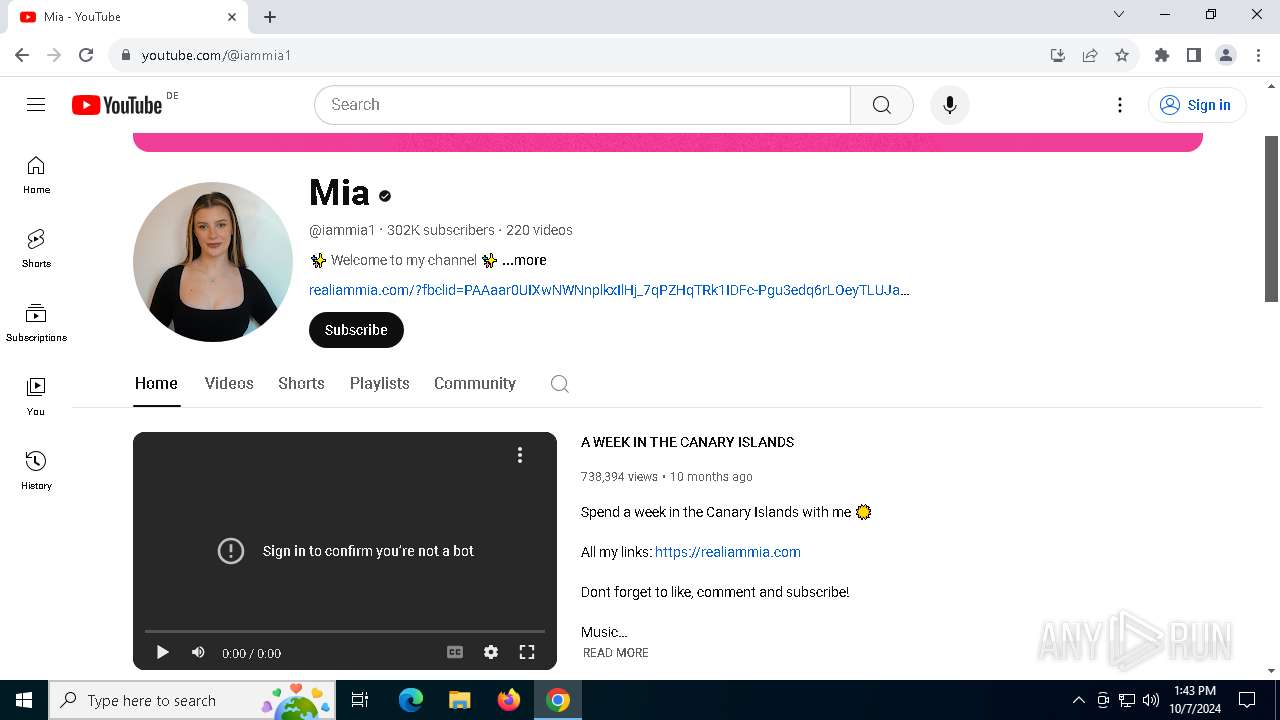Open Chrome extensions puzzle icon
The height and width of the screenshot is (720, 1280).
tap(1162, 55)
